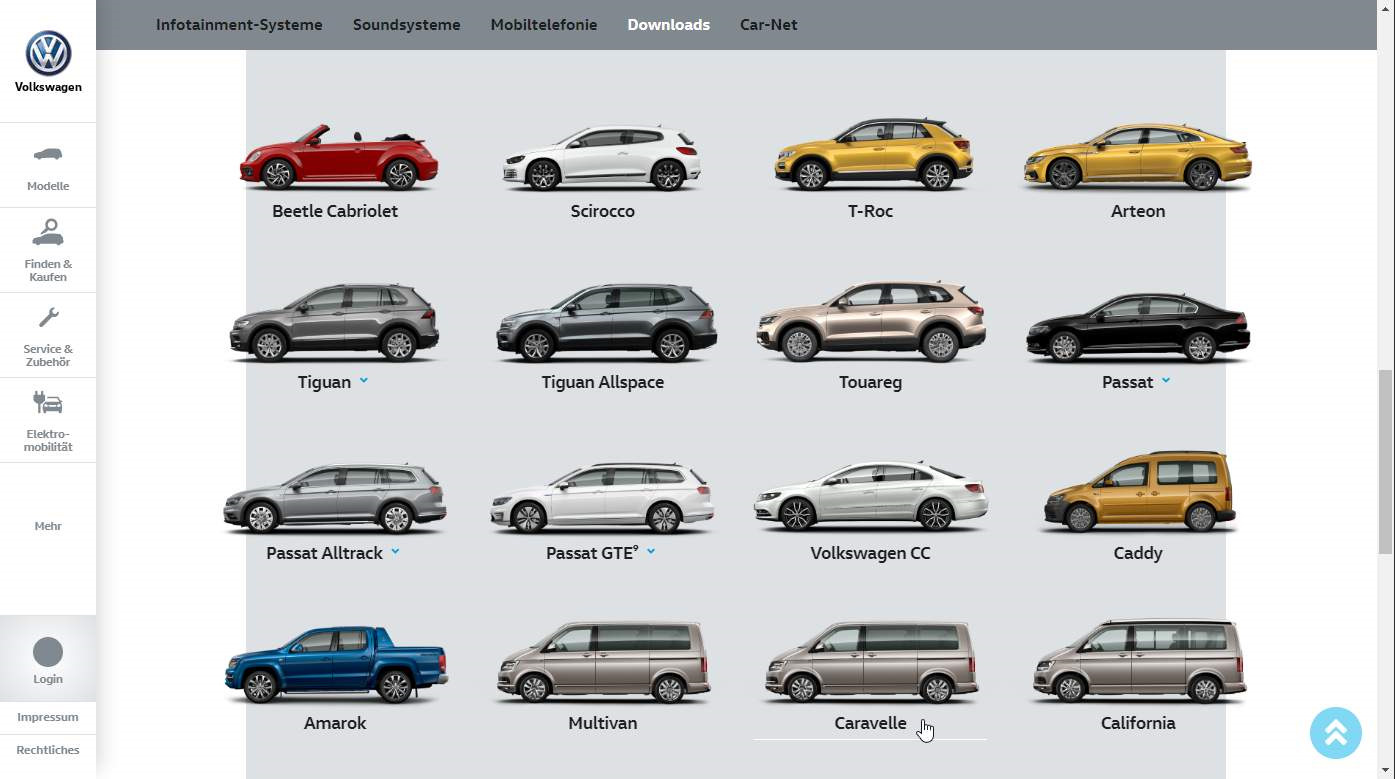Open the Rechtliches link
The image size is (1395, 779).
[x=48, y=750]
